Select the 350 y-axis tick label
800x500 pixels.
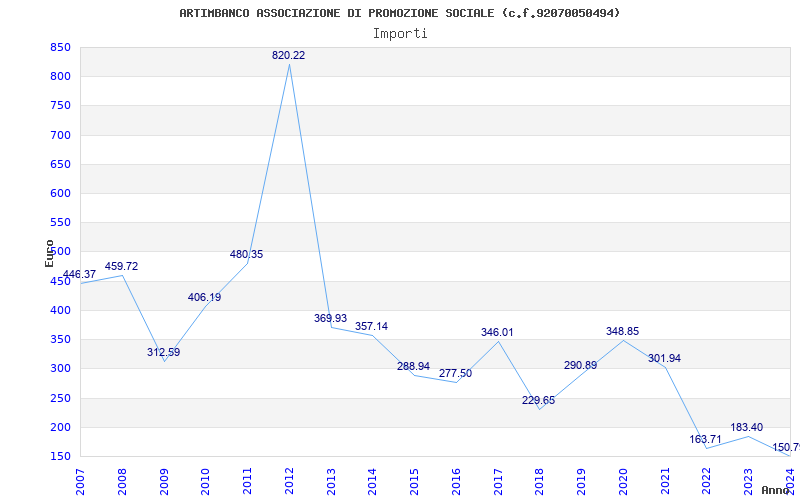60,339
